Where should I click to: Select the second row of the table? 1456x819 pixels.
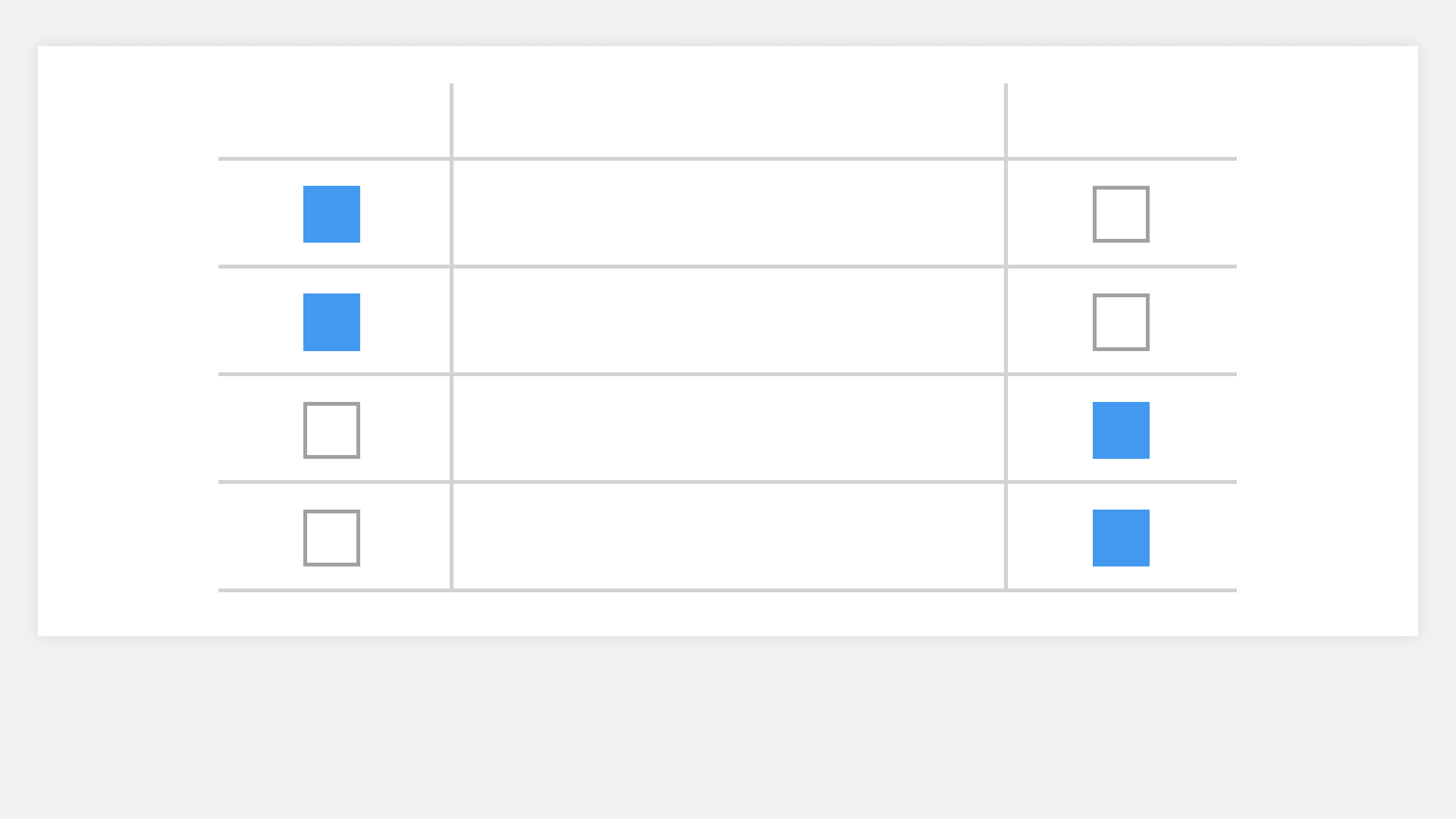point(728,320)
